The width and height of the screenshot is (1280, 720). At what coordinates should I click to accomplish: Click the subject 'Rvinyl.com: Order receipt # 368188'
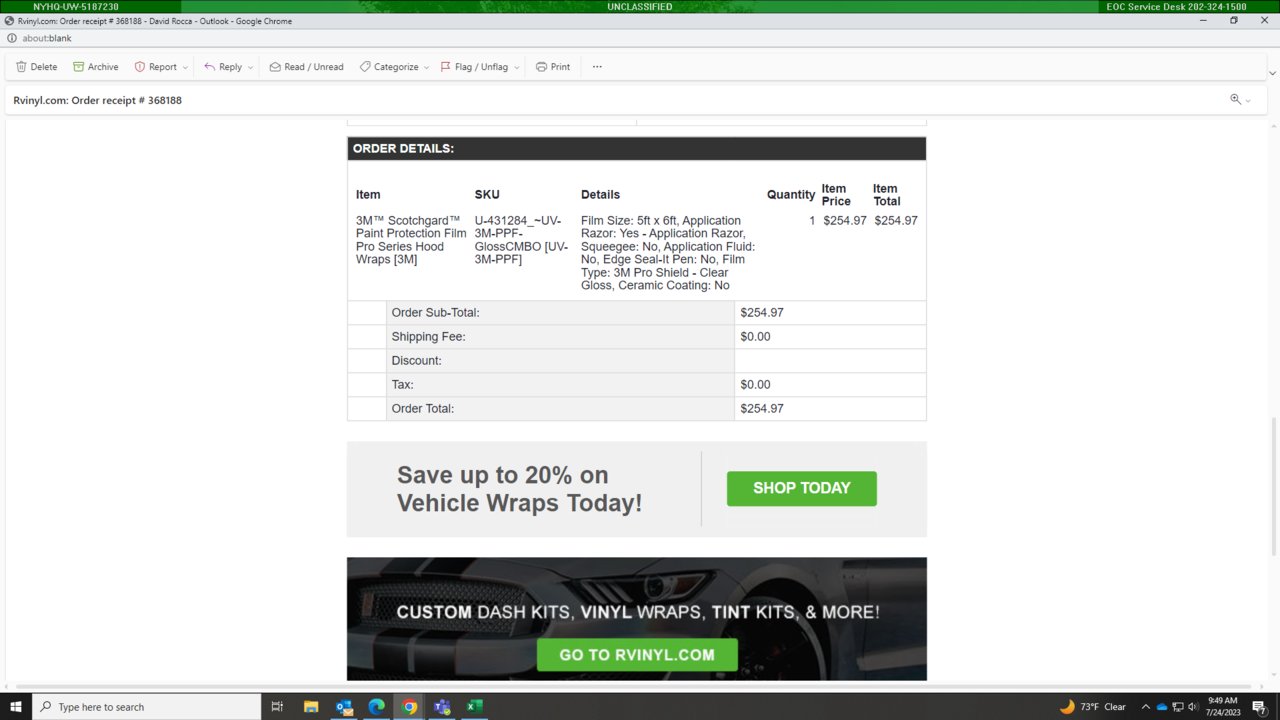pos(98,100)
